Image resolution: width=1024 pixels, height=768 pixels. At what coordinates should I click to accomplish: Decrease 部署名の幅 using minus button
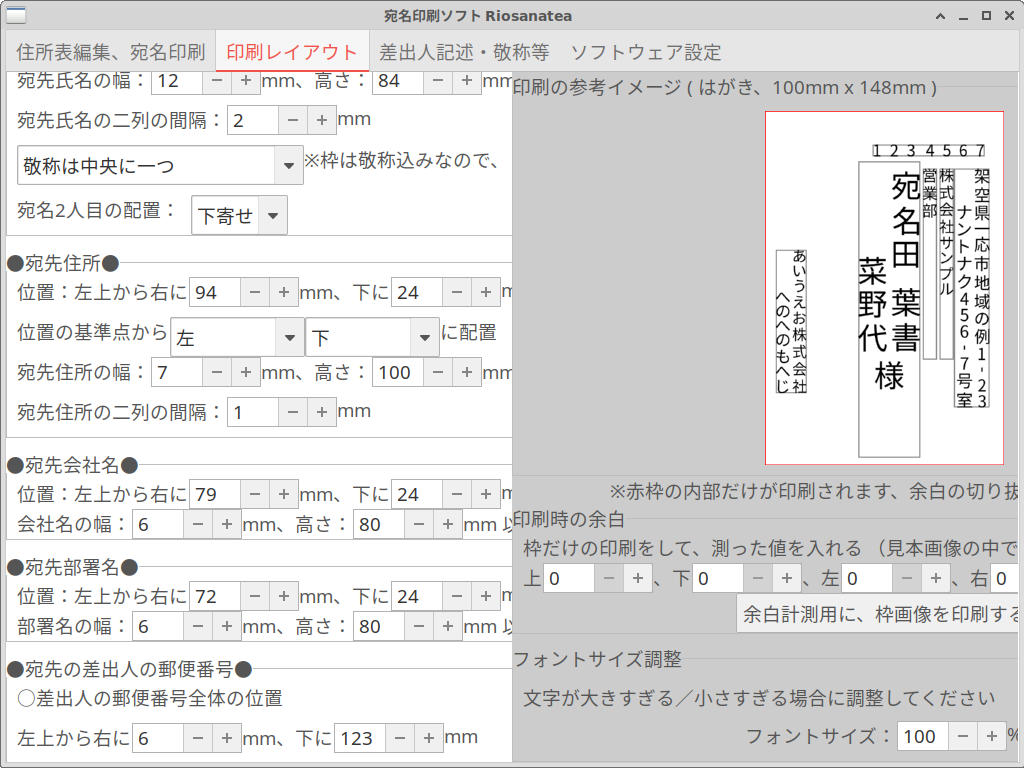pos(198,627)
